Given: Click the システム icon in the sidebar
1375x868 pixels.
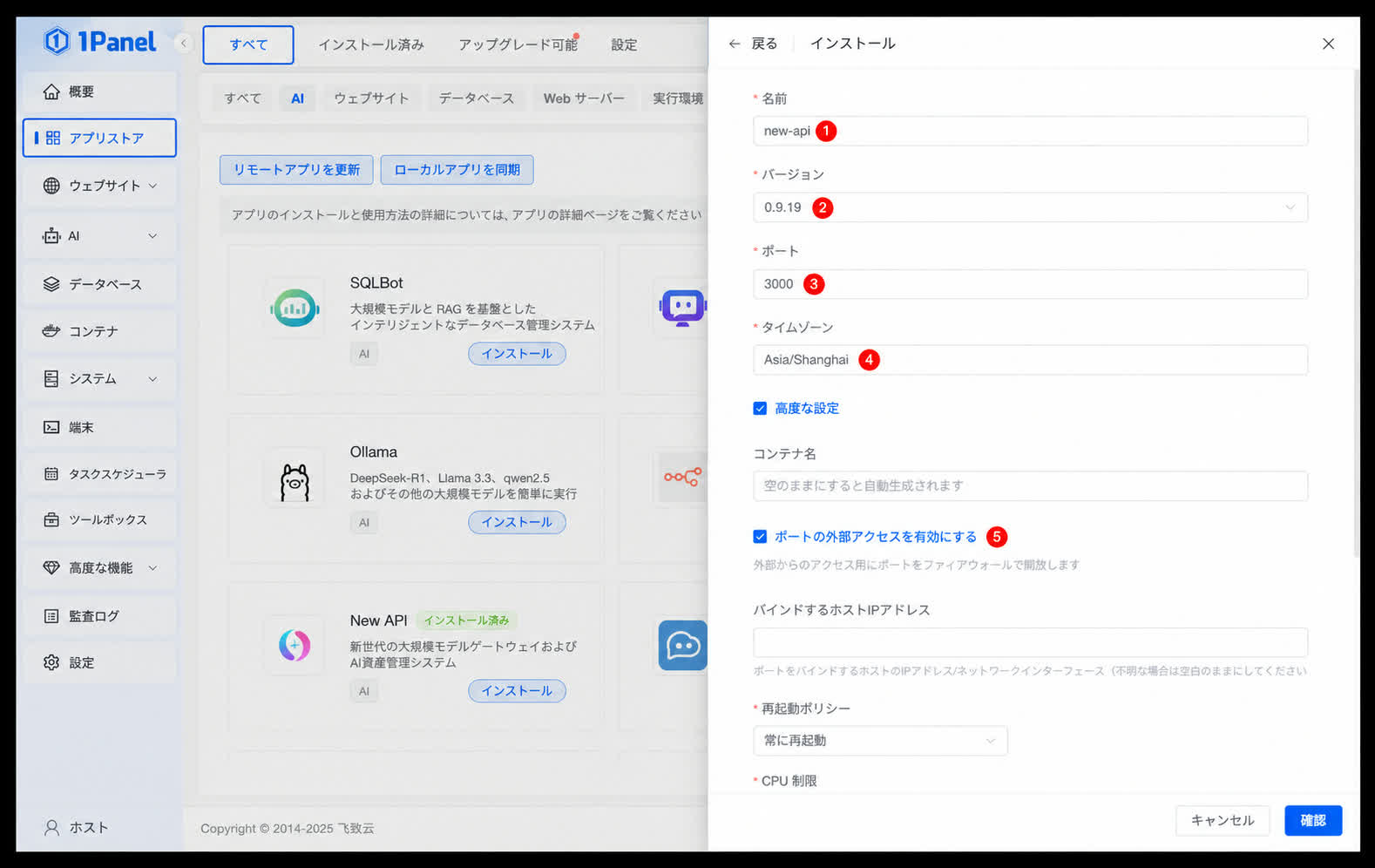Looking at the screenshot, I should click(x=51, y=378).
